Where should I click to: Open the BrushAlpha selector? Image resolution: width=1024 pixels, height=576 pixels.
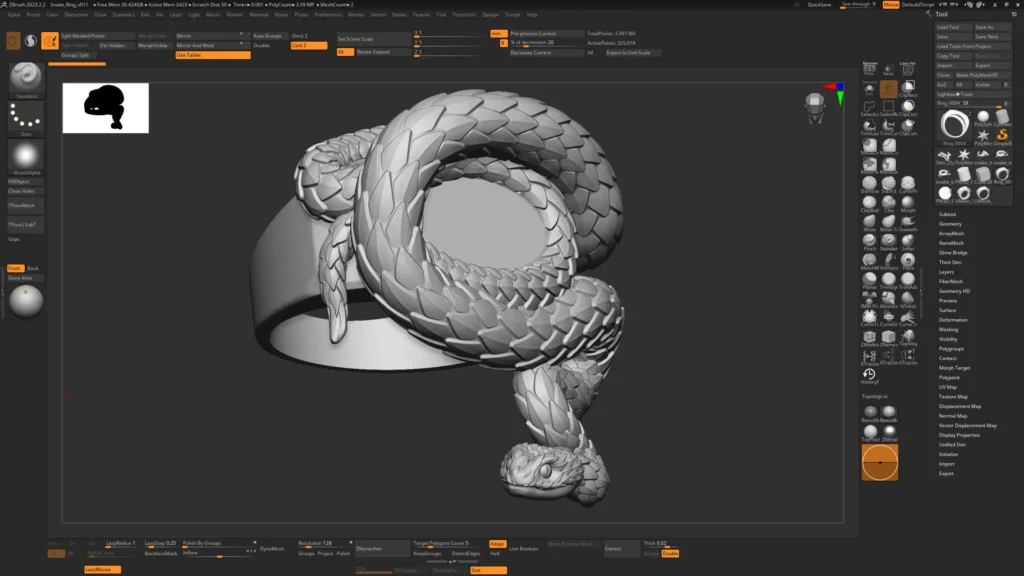point(26,156)
